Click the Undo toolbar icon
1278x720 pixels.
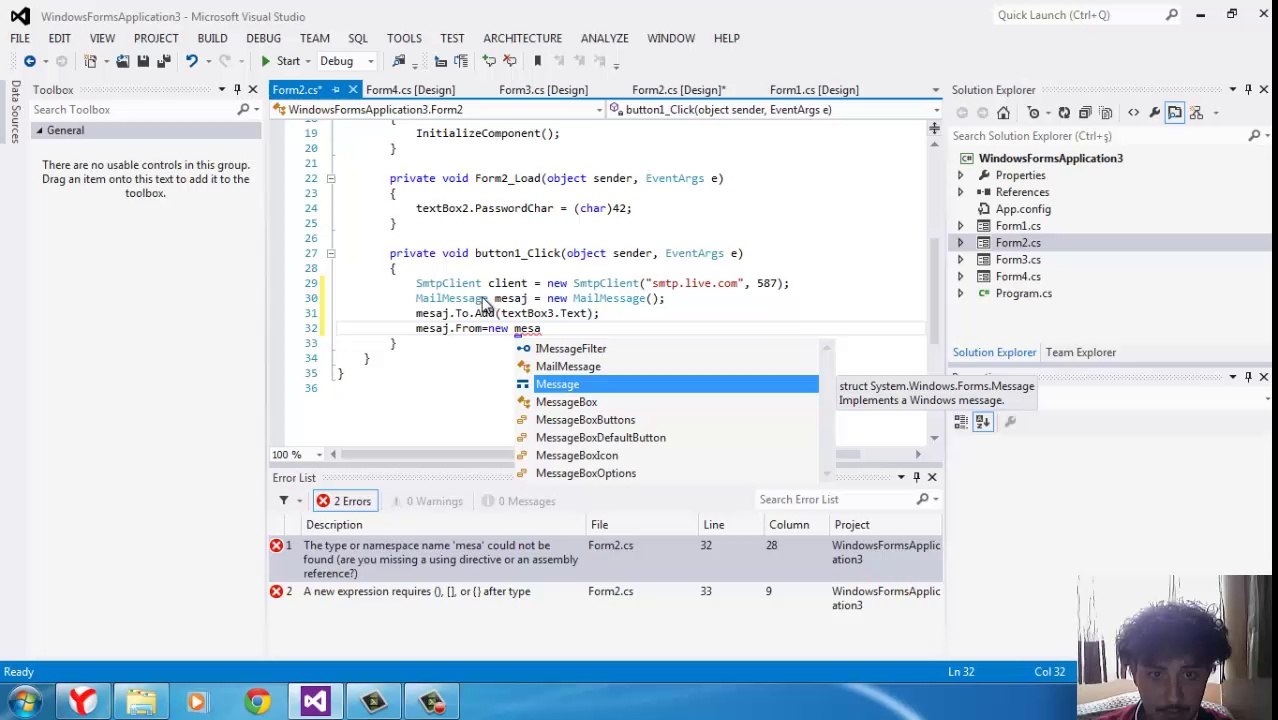click(191, 62)
